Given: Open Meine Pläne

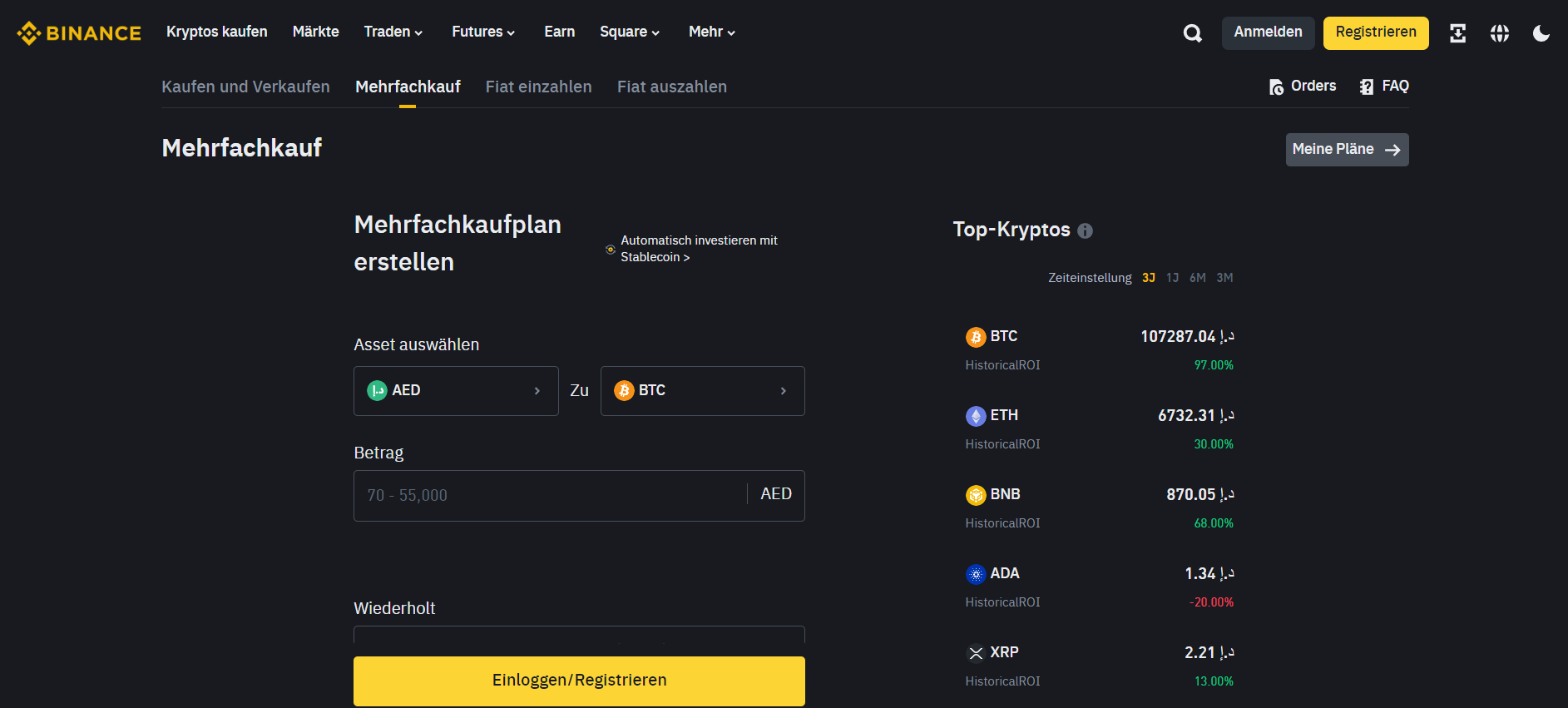Looking at the screenshot, I should [1348, 150].
